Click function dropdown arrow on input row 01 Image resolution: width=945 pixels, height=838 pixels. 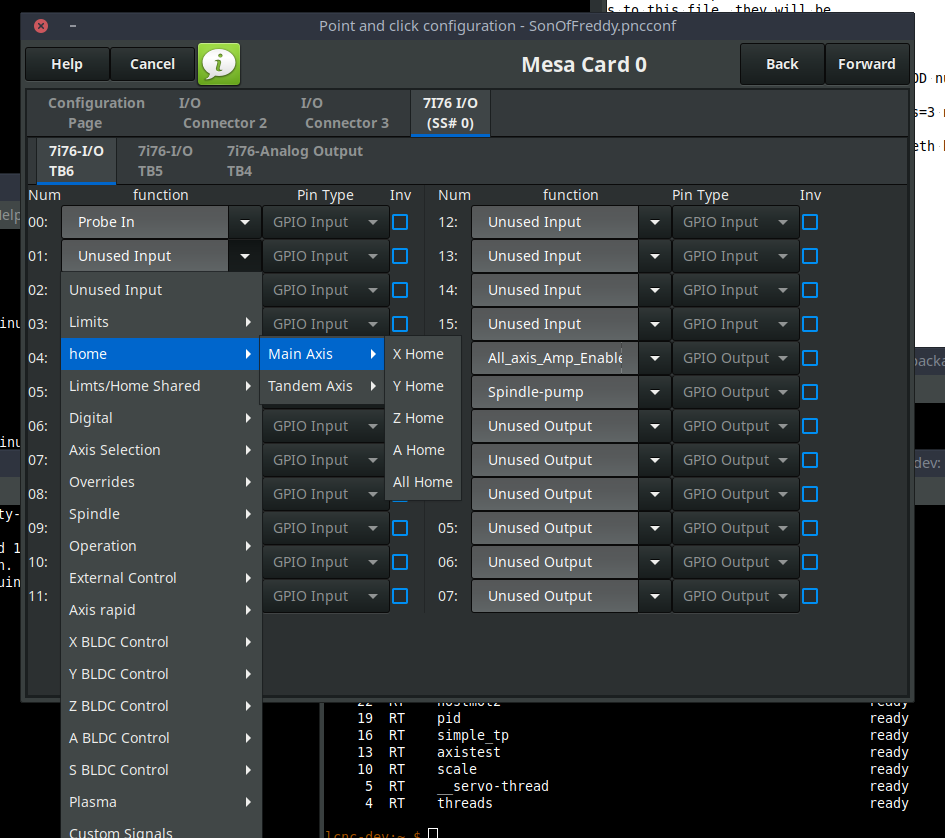pos(245,256)
